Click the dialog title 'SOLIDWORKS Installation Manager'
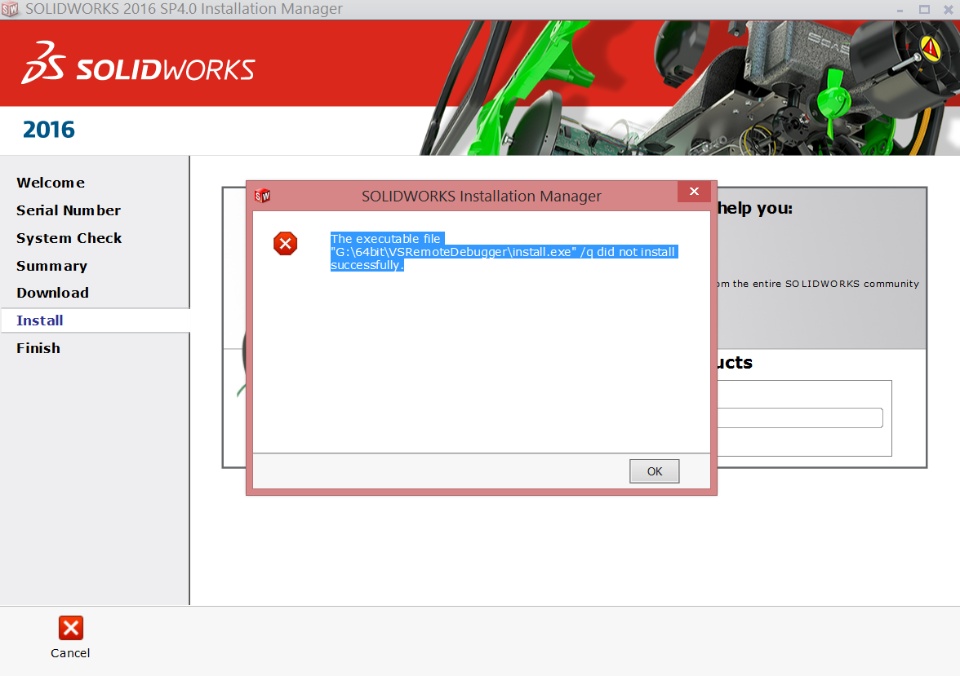Image resolution: width=960 pixels, height=676 pixels. [x=481, y=196]
